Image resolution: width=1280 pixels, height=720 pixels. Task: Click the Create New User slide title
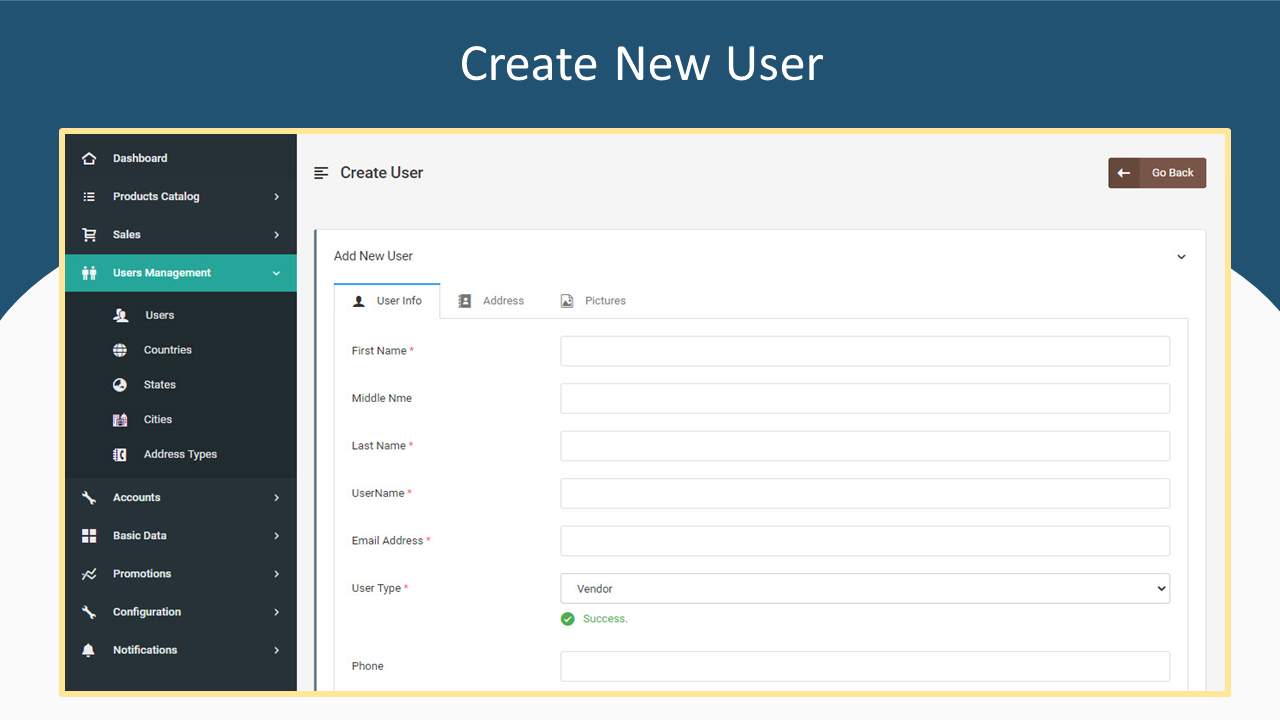641,64
